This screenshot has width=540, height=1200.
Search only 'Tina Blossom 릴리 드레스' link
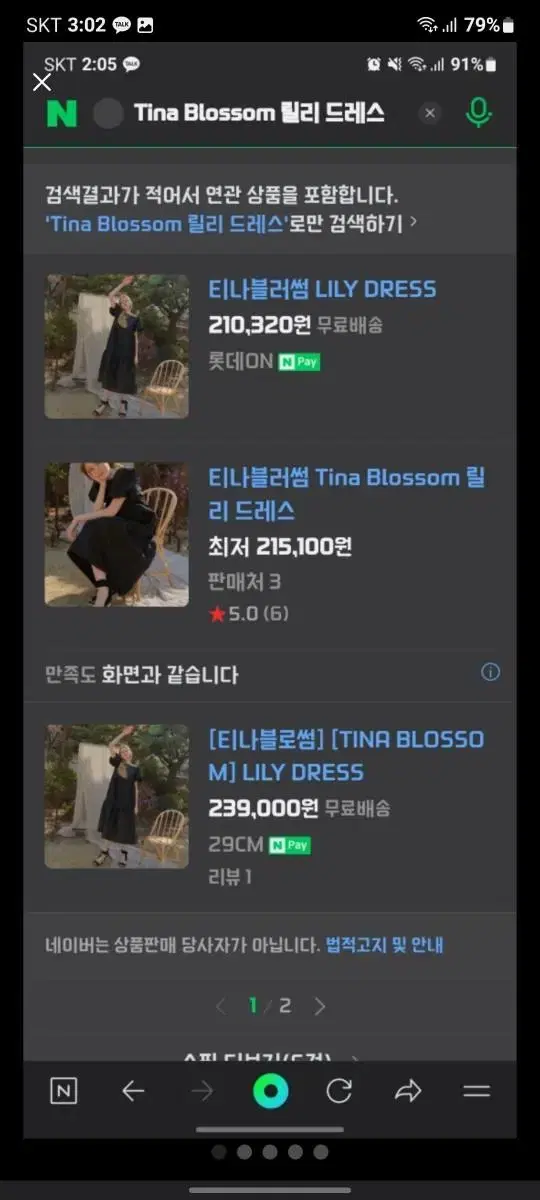click(x=225, y=223)
